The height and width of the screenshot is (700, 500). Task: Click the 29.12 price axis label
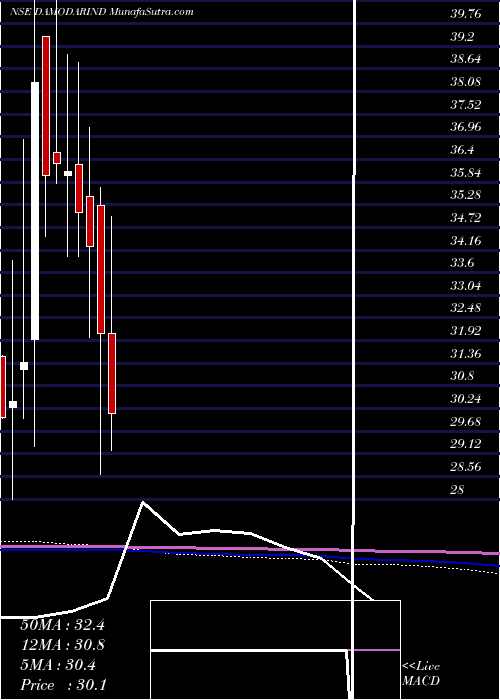pos(466,444)
